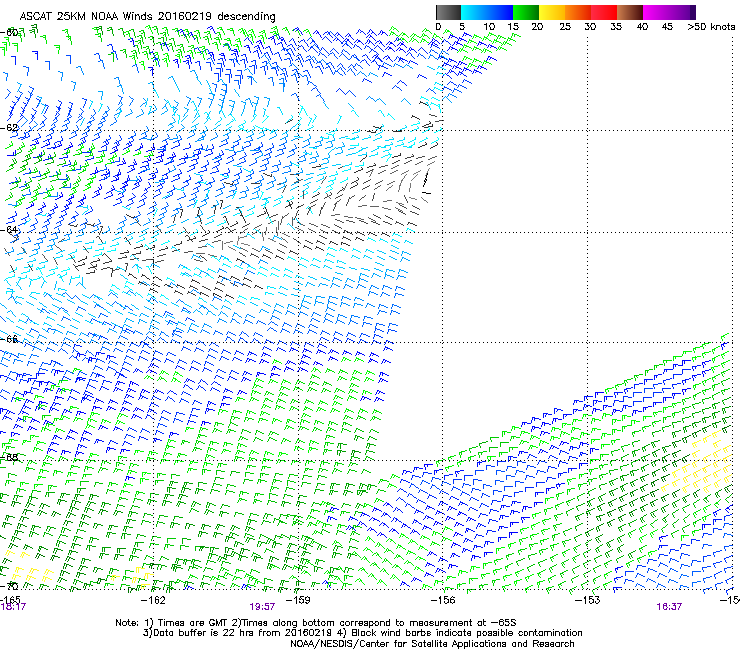Click the longitude label "-153"

[x=588, y=600]
